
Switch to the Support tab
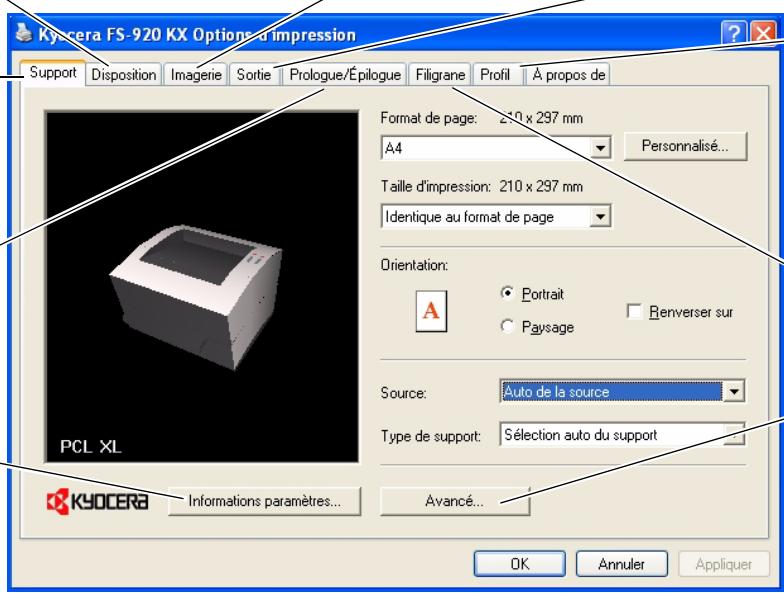point(52,73)
